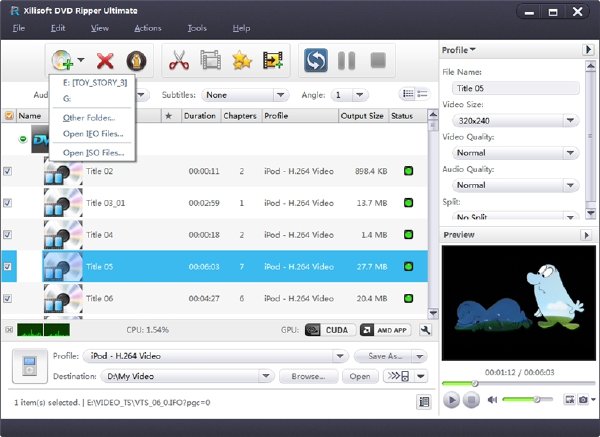Uncheck the Title 03_01 checkbox
Viewport: 600px width, 437px height.
(x=7, y=203)
